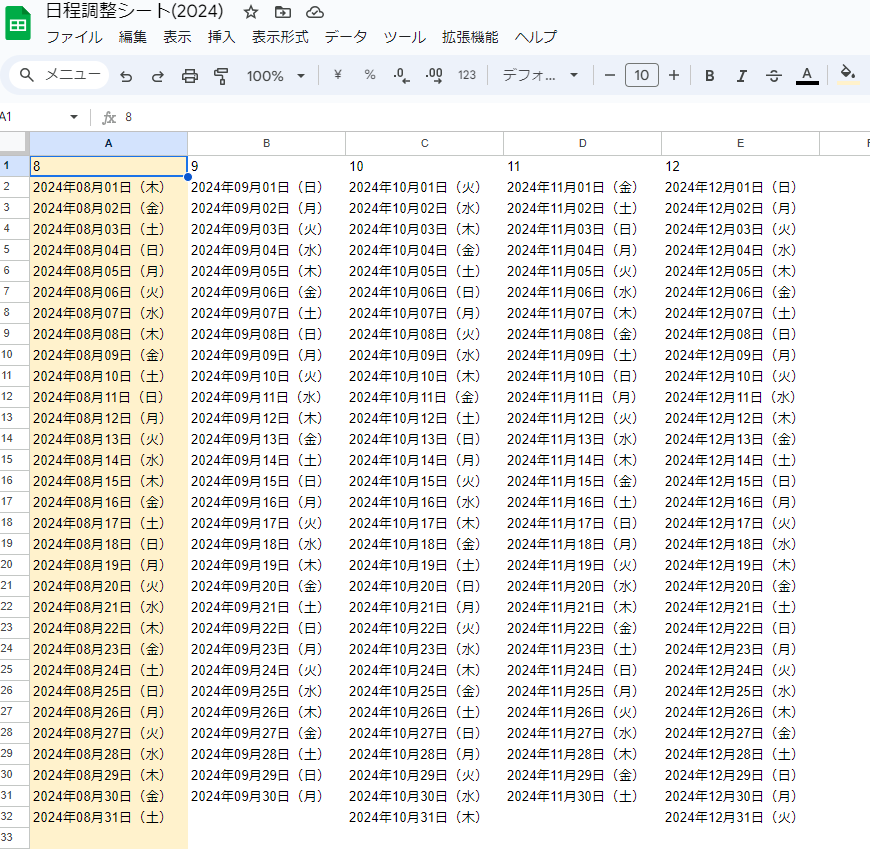Open the ツール menu
The image size is (870, 849).
(x=404, y=37)
